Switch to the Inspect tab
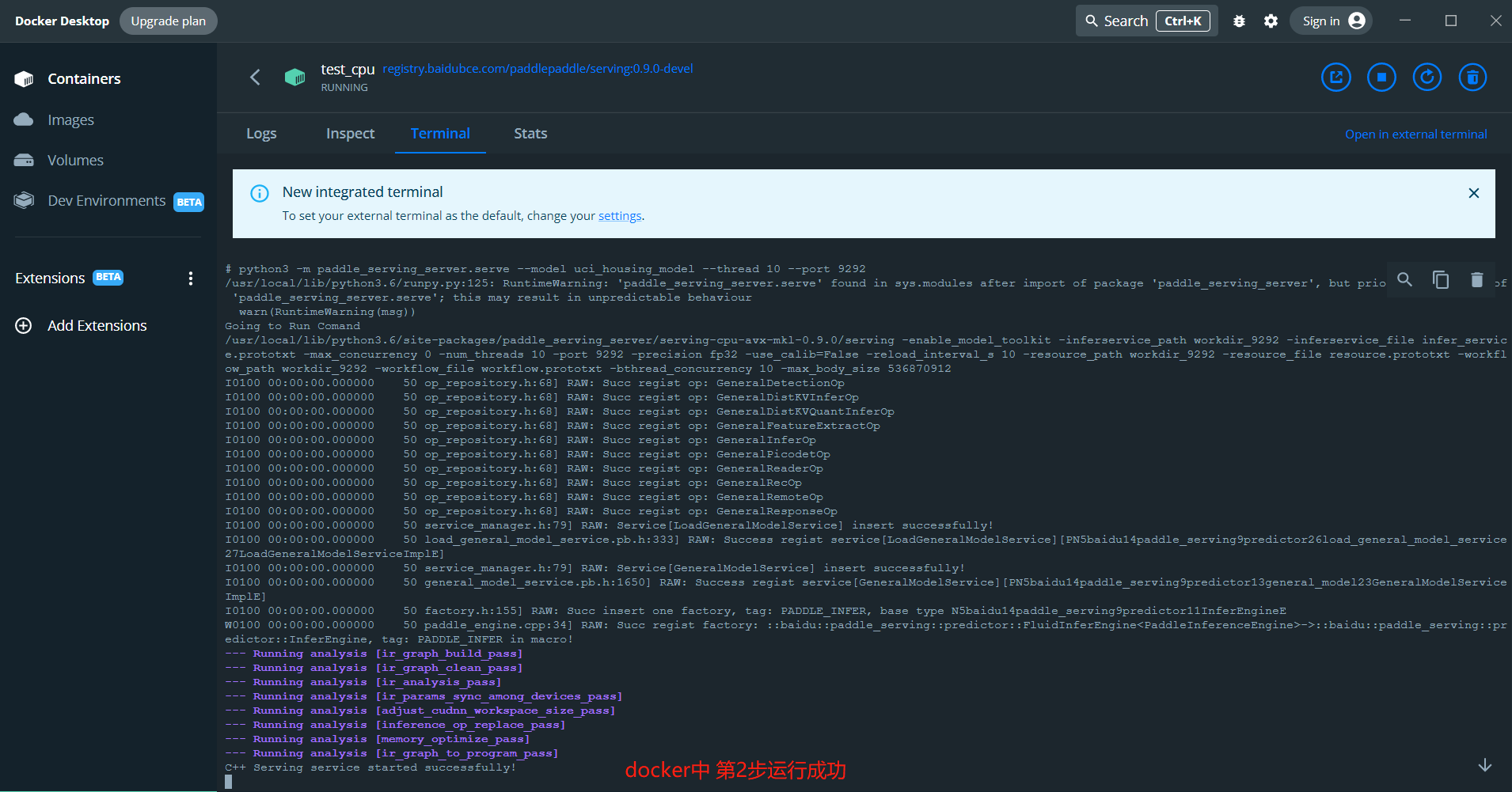The height and width of the screenshot is (792, 1512). pos(350,134)
